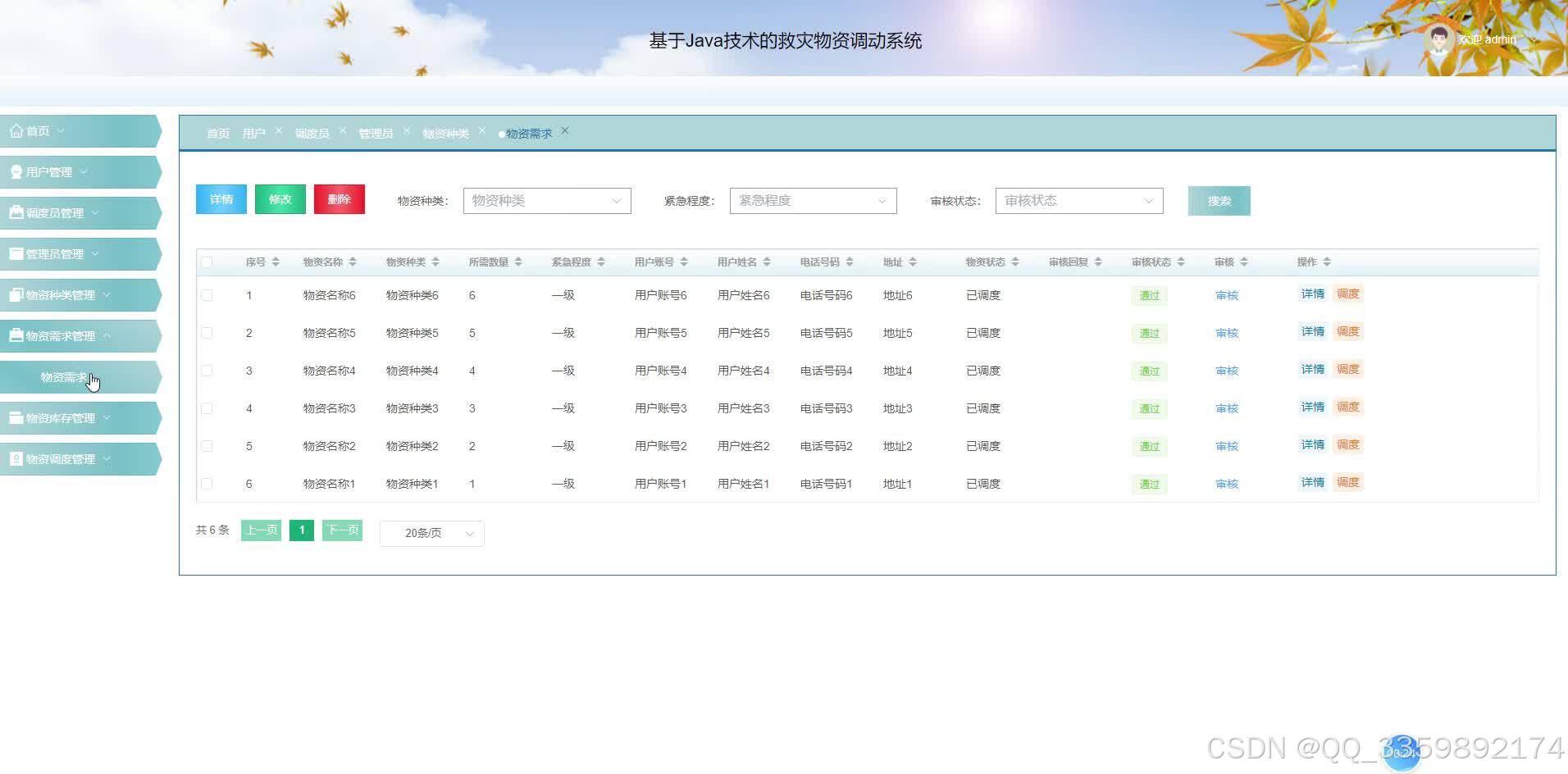The image size is (1568, 774).
Task: Check the row for 物资名称3
Action: pyautogui.click(x=207, y=408)
